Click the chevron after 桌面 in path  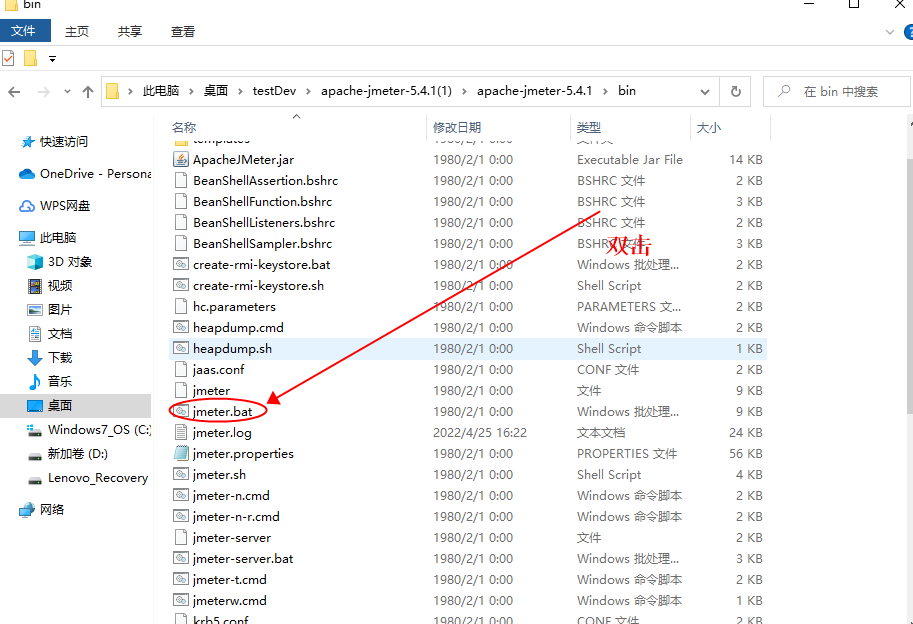[x=240, y=91]
